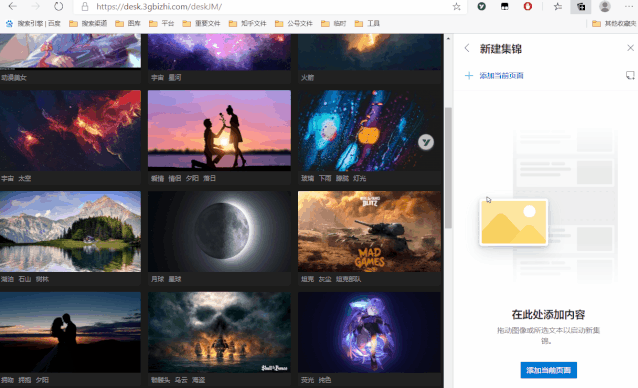
Task: Open the rocket flame wallpaper in the top row
Action: 369,52
